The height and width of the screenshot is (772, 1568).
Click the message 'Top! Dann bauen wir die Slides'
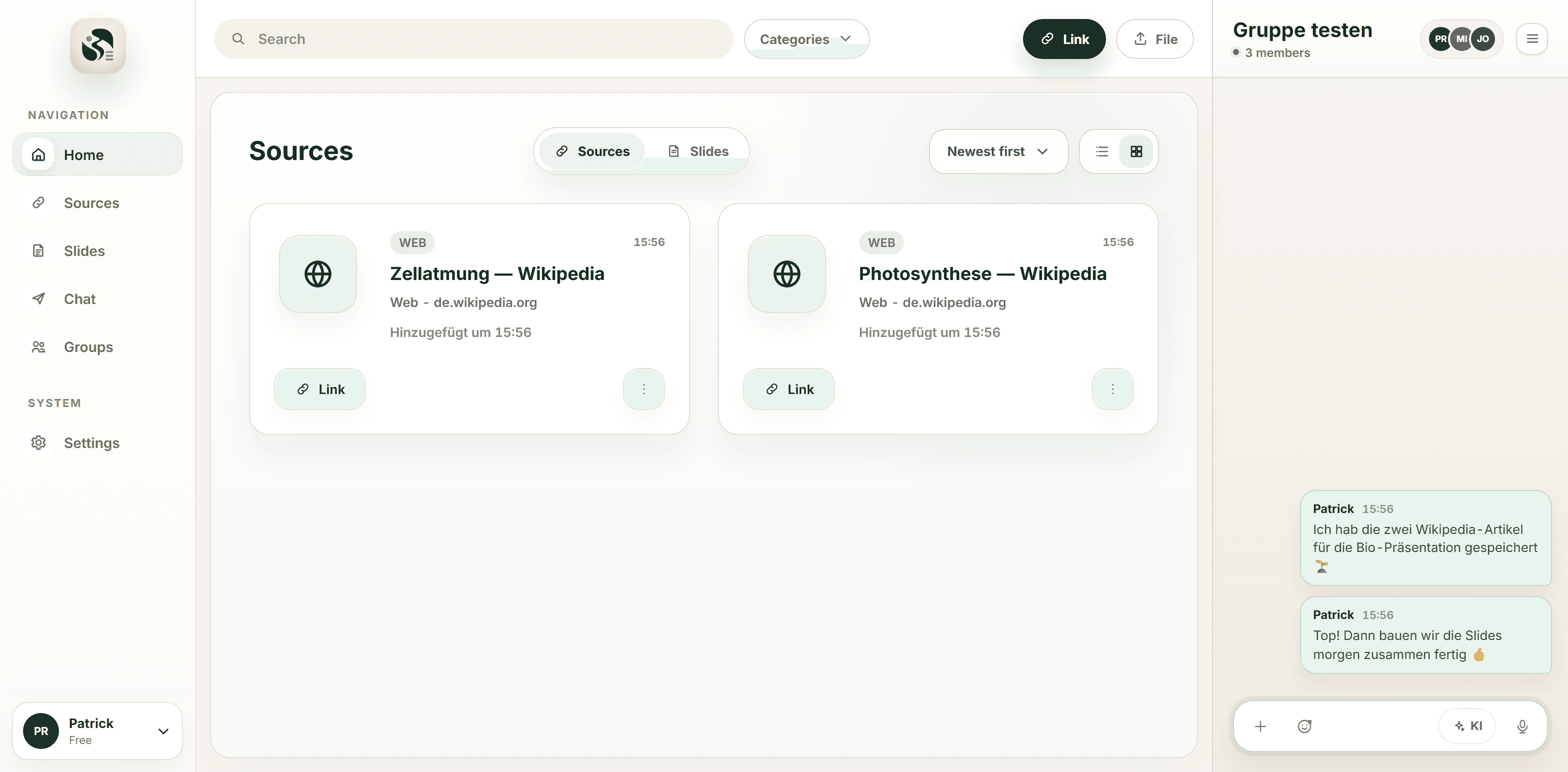tap(1425, 635)
